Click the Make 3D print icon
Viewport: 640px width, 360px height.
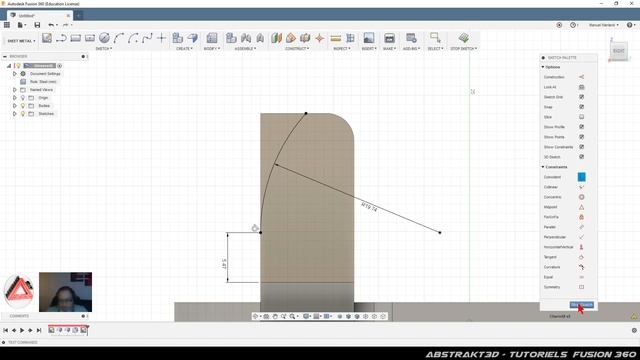point(389,38)
